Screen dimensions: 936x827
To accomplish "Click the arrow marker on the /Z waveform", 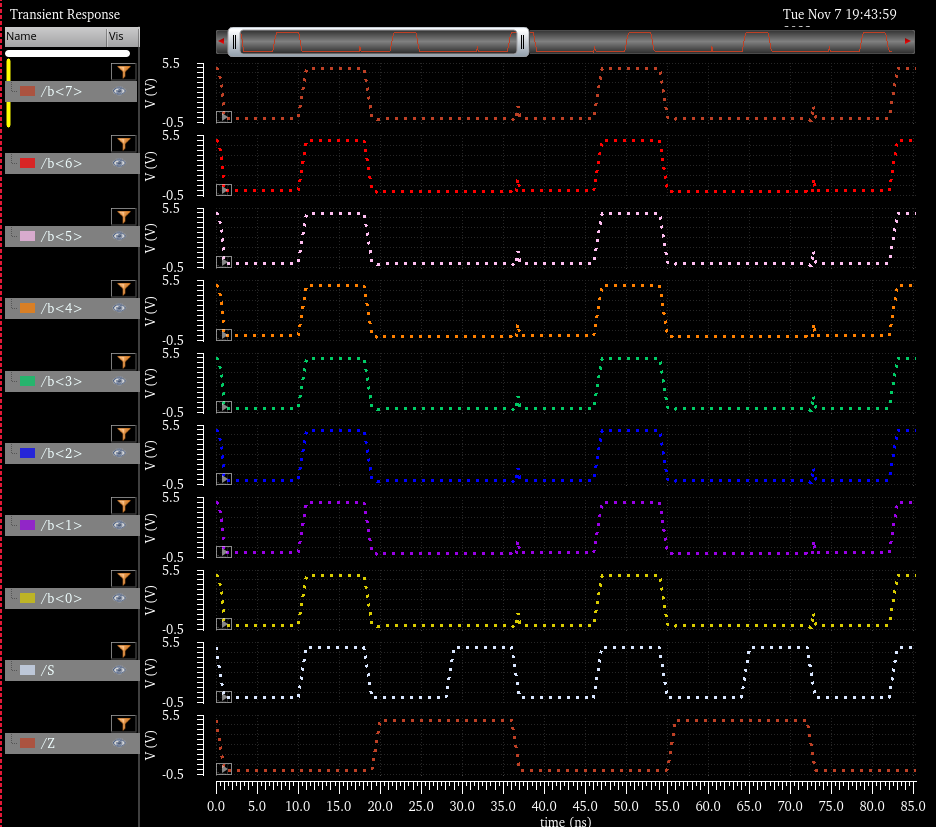I will (225, 768).
